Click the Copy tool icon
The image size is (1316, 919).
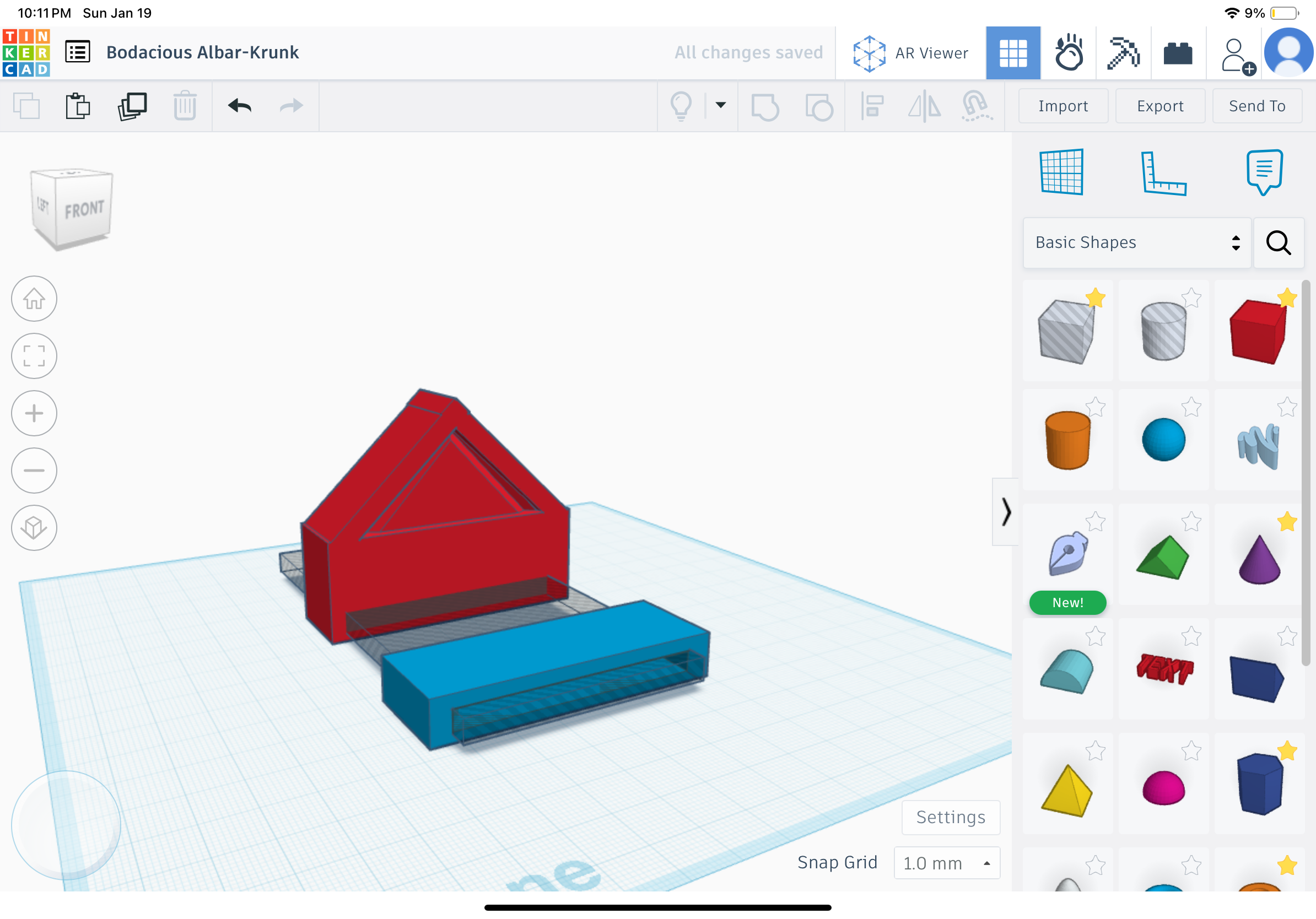tap(26, 106)
